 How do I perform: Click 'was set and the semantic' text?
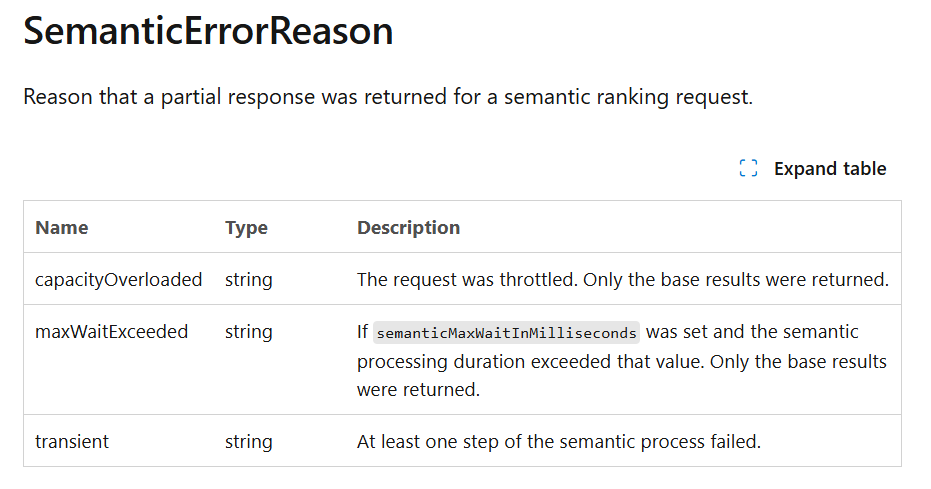tap(752, 331)
